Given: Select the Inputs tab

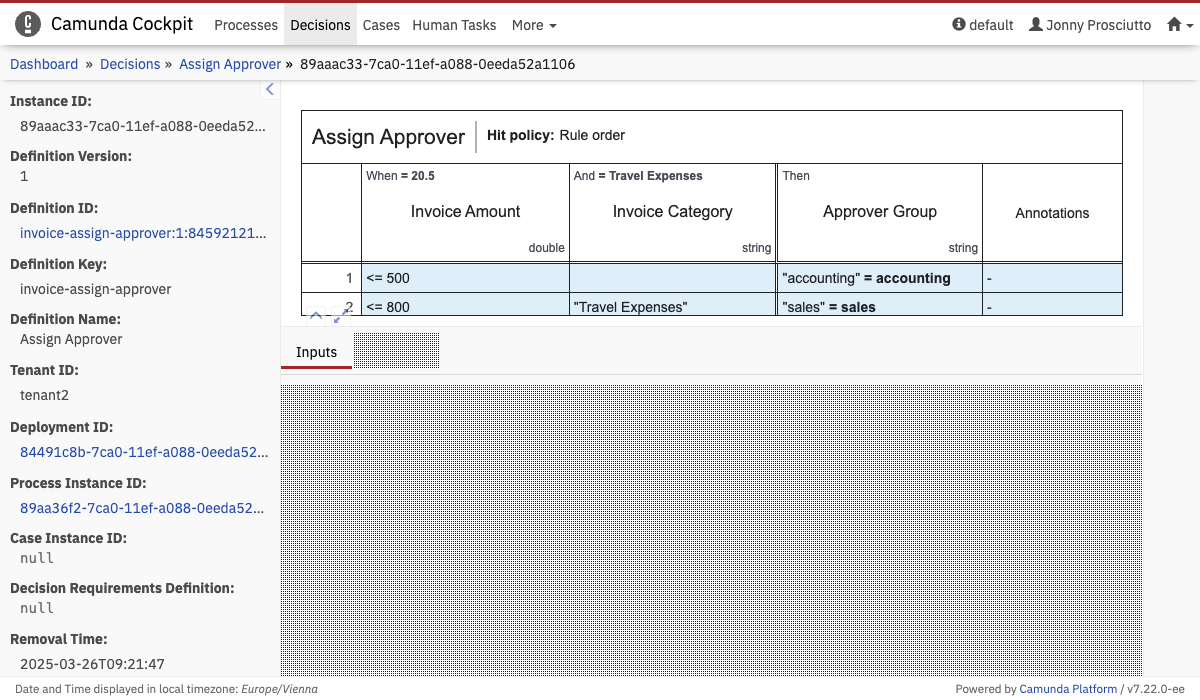Looking at the screenshot, I should click(316, 352).
